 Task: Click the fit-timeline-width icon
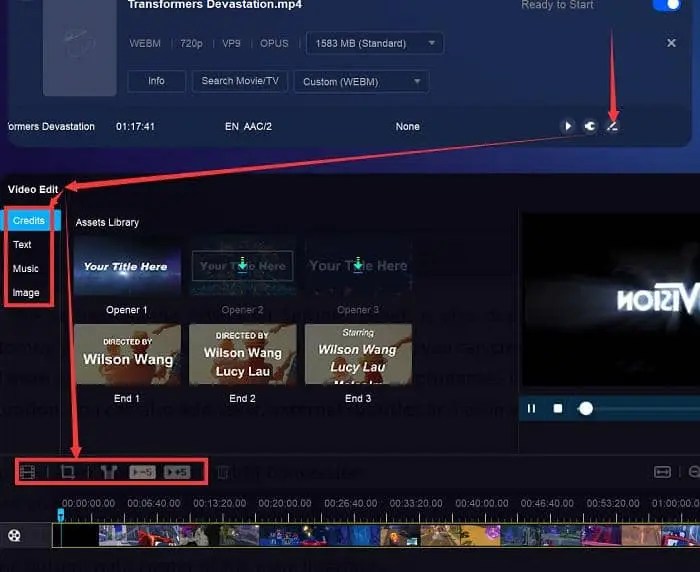tap(662, 472)
